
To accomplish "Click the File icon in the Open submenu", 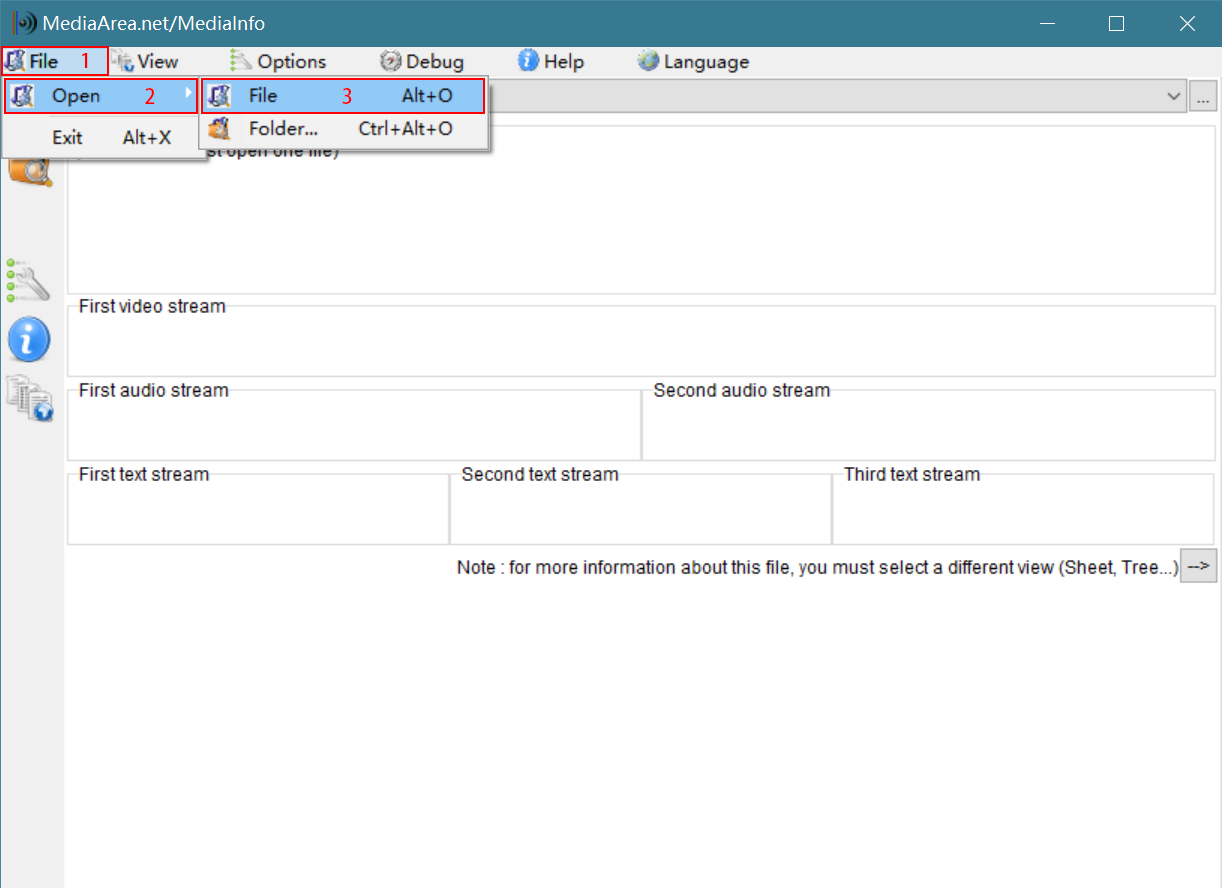I will pos(220,96).
